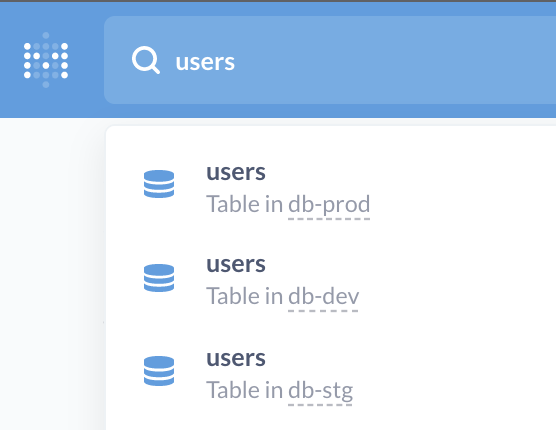Follow the db-stg database link
Image resolution: width=556 pixels, height=430 pixels.
click(320, 391)
